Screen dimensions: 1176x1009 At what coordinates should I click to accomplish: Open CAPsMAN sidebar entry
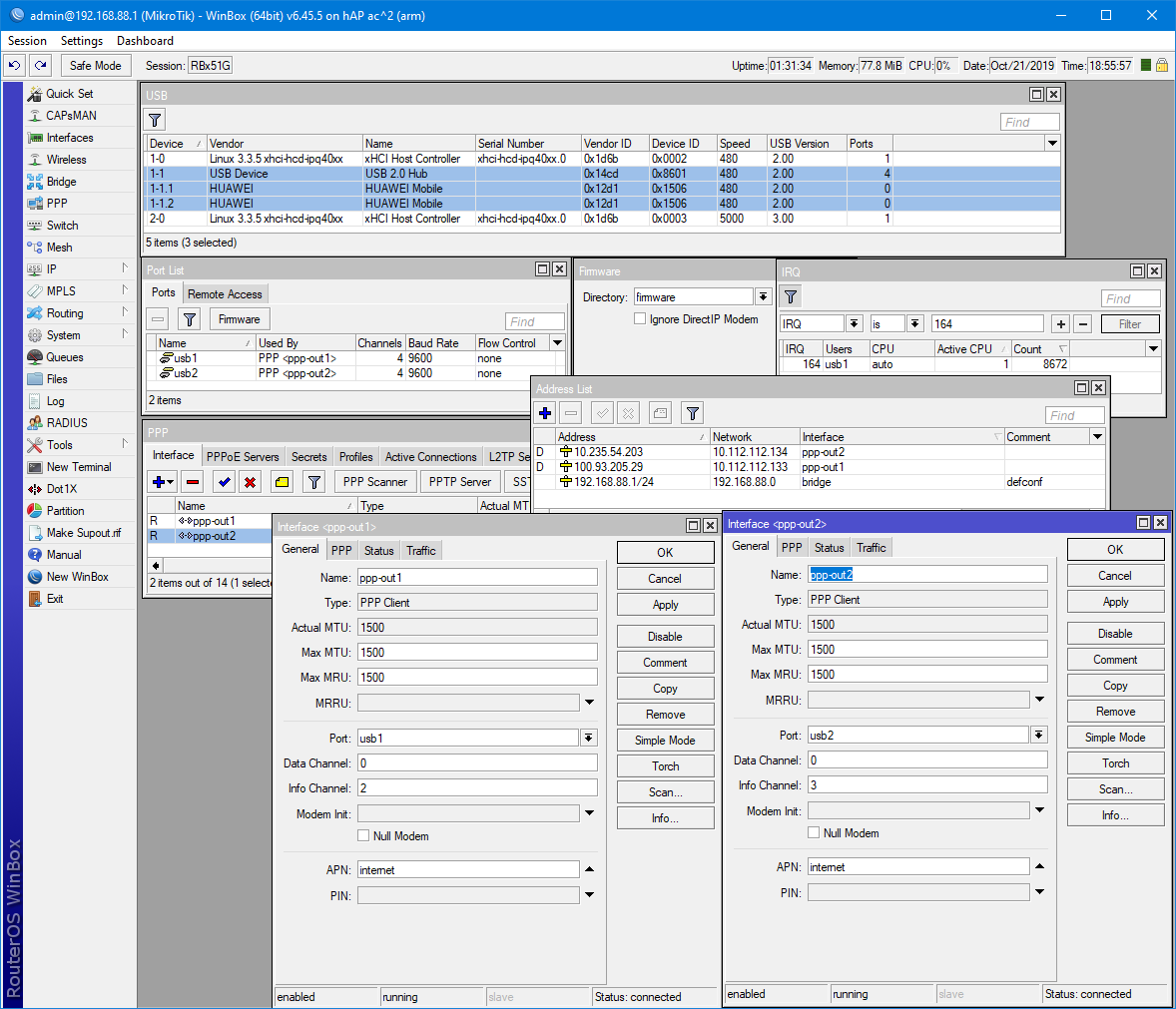[71, 116]
